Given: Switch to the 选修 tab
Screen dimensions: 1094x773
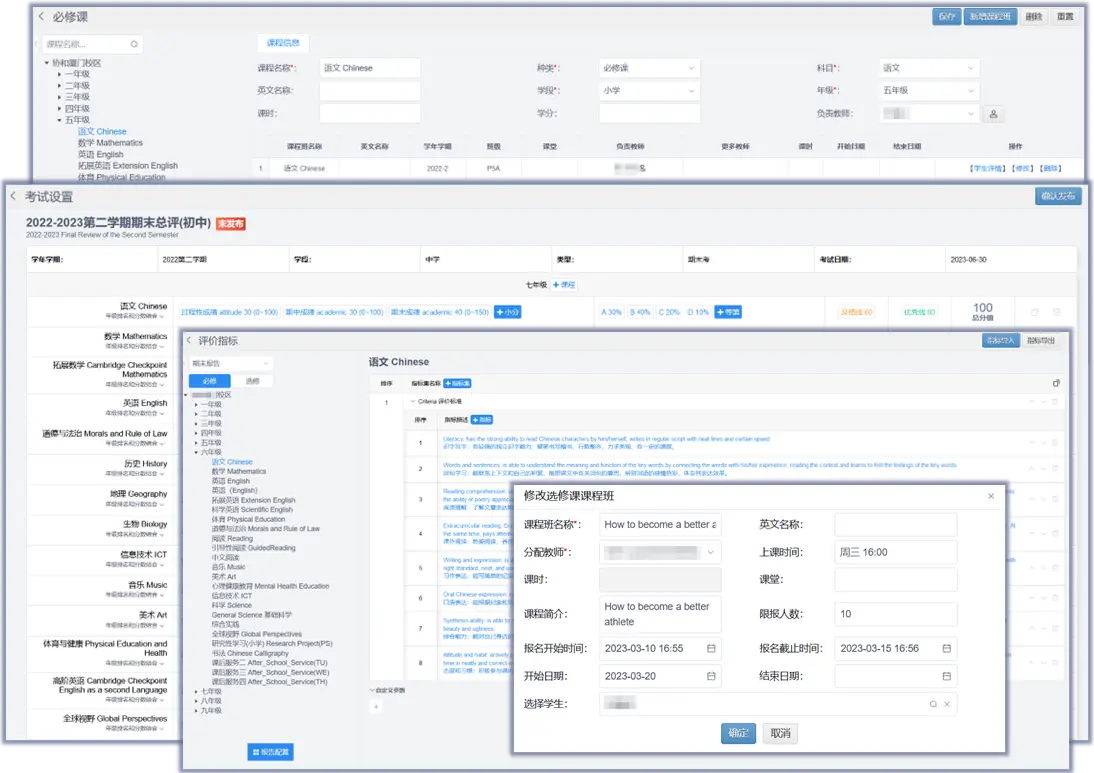Looking at the screenshot, I should (252, 381).
